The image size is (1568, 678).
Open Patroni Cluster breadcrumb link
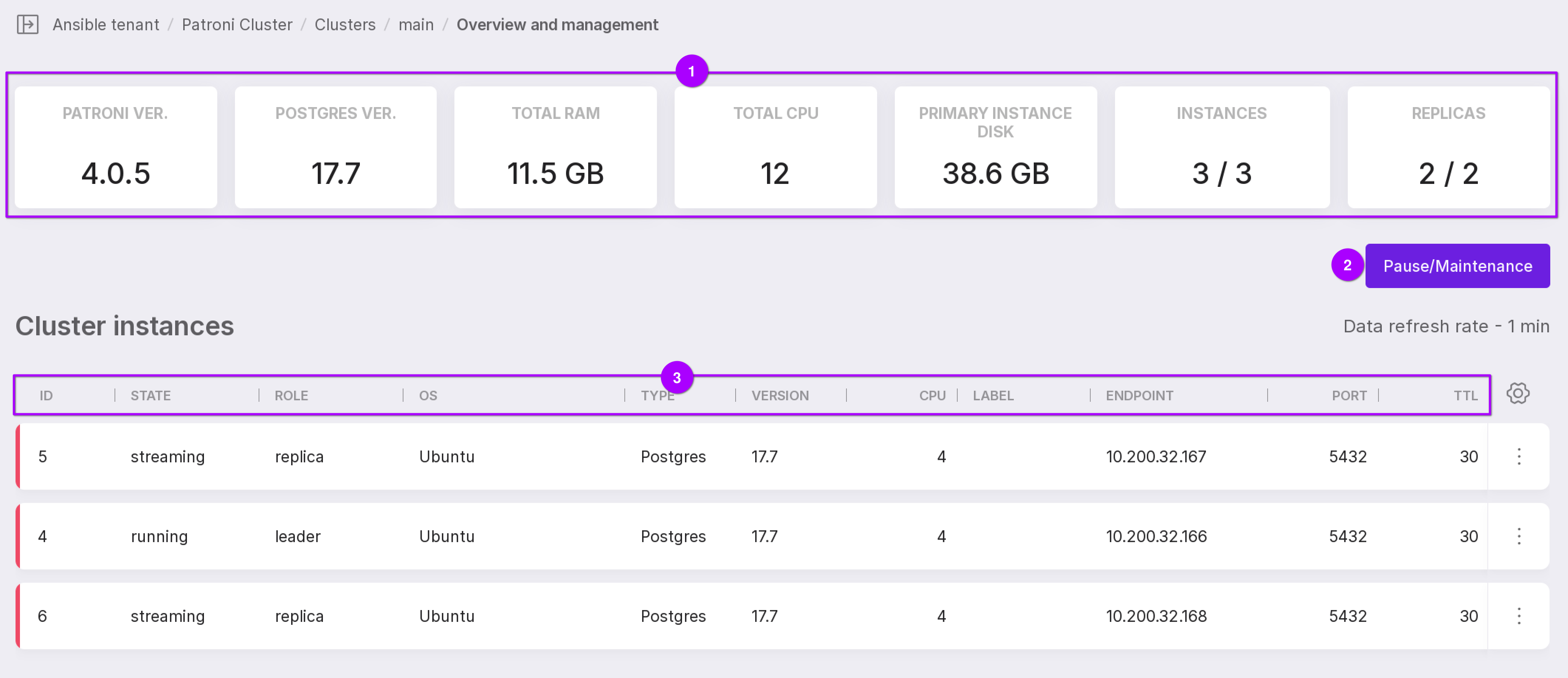[x=237, y=24]
